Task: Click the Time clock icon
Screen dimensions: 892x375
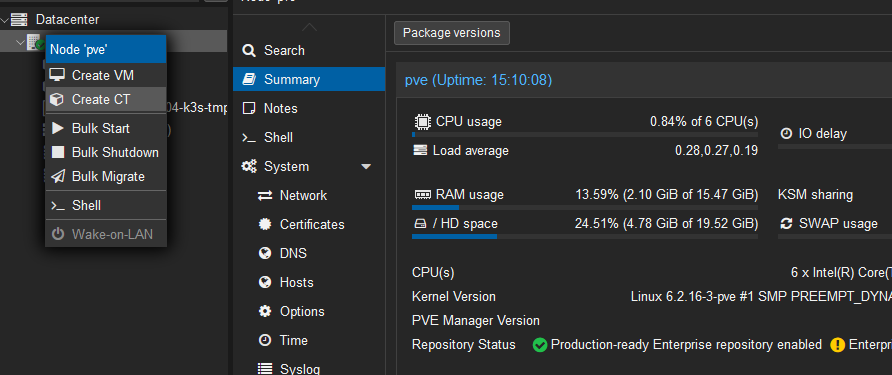Action: [x=265, y=340]
